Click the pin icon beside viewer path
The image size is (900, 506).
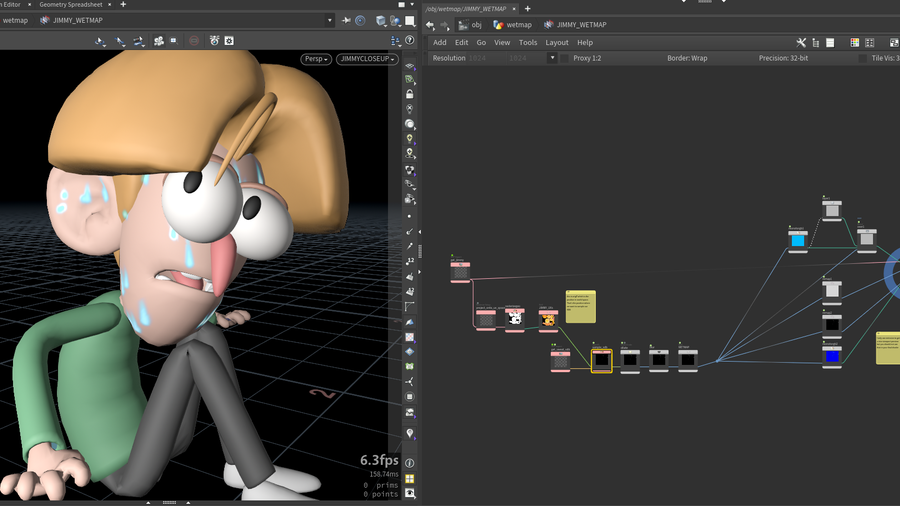click(x=345, y=20)
